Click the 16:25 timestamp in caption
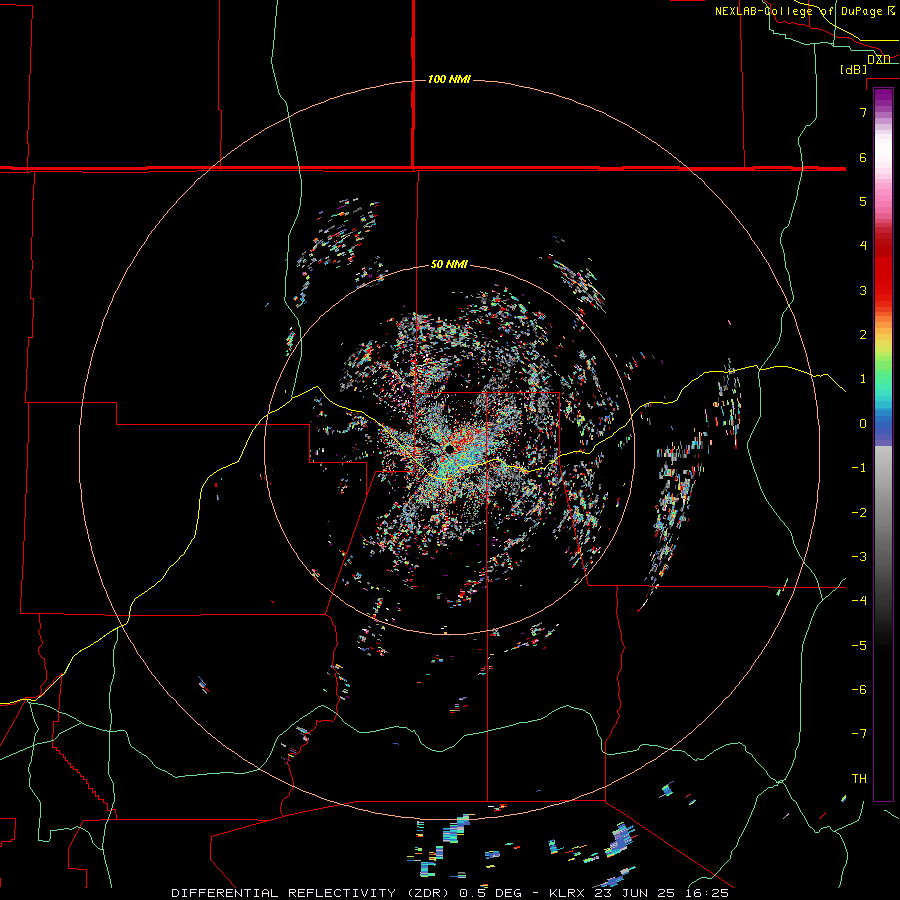This screenshot has width=900, height=900. tap(709, 893)
